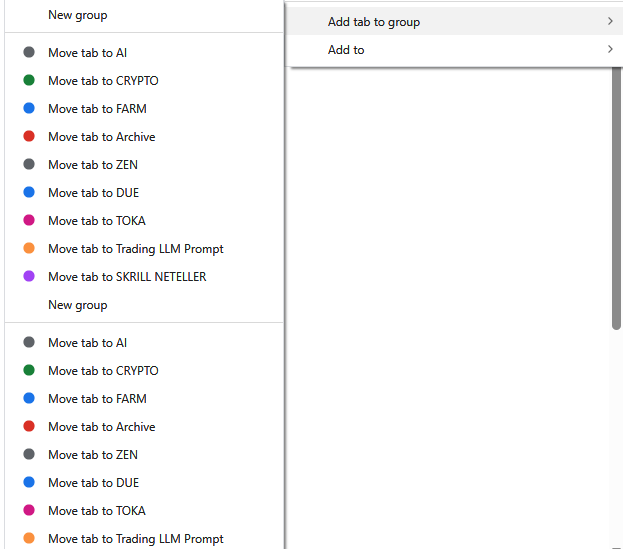
Task: Click the green CRYPTO dot in the upper list
Action: click(29, 81)
